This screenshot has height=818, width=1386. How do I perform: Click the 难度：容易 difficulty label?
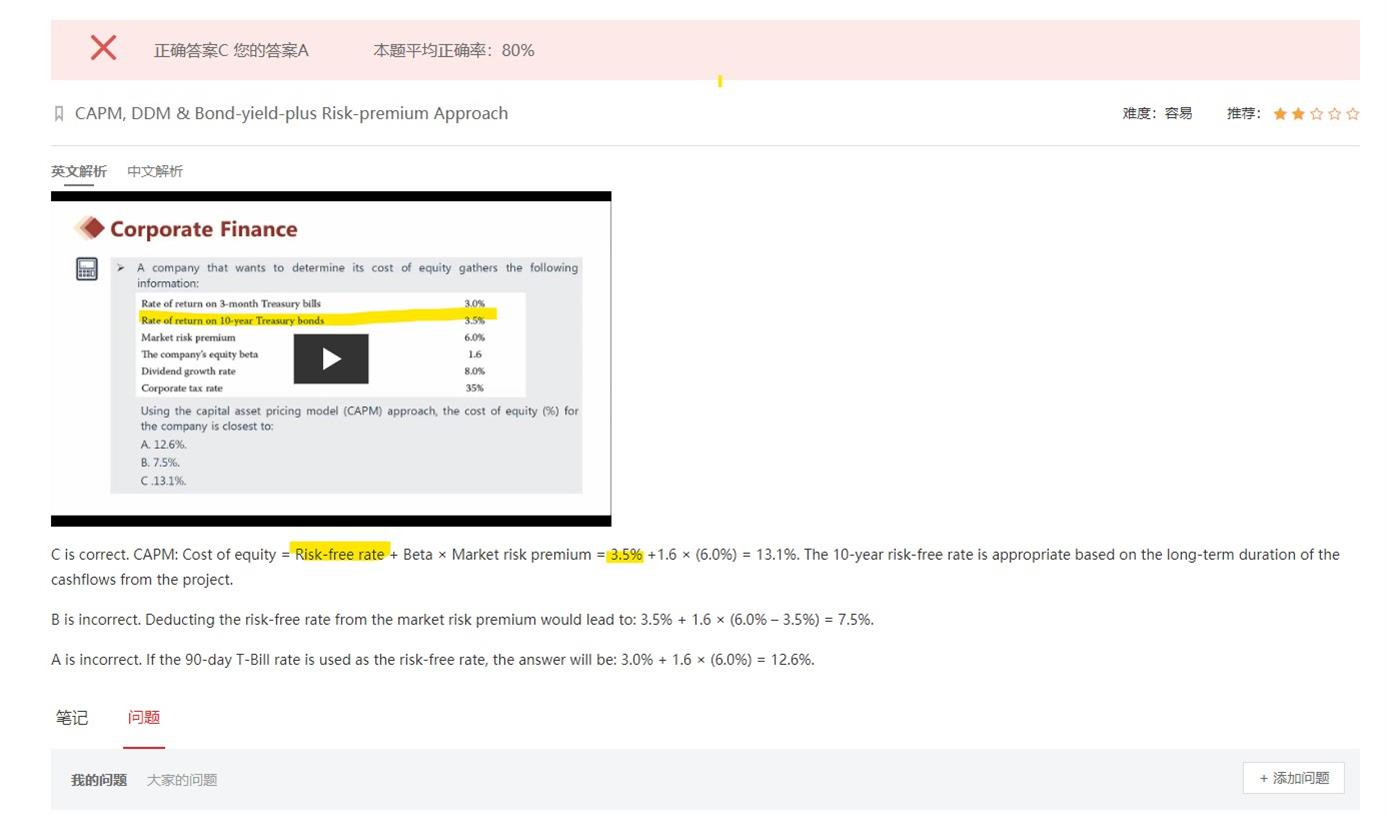click(1157, 114)
